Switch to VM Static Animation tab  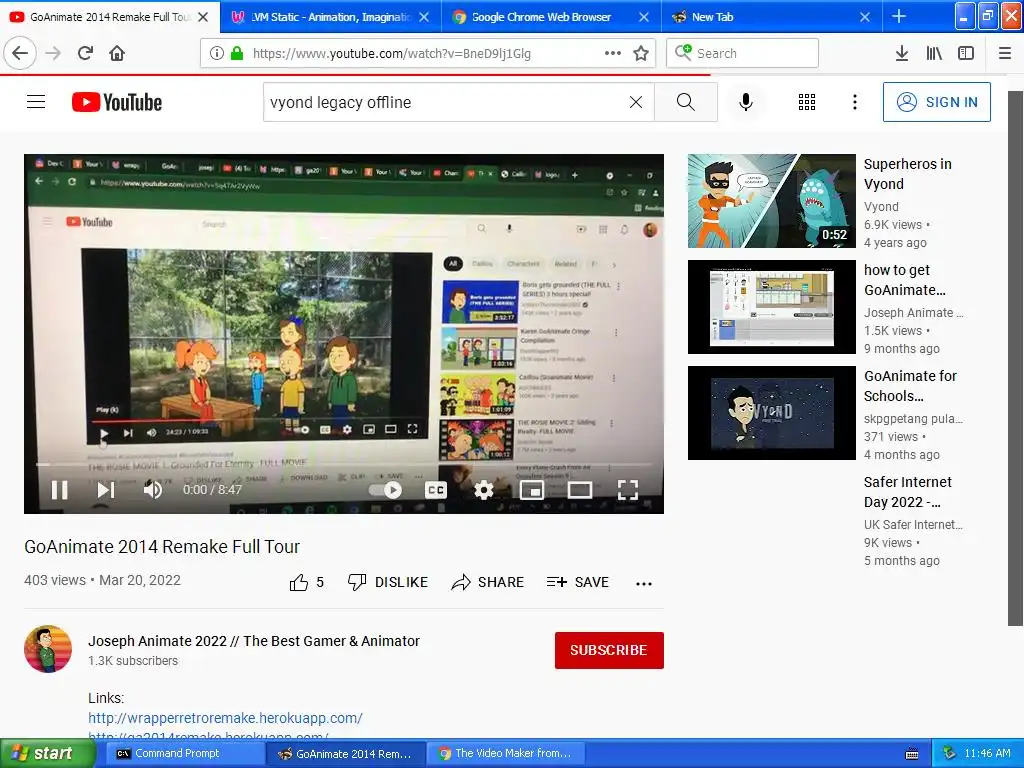[x=330, y=17]
